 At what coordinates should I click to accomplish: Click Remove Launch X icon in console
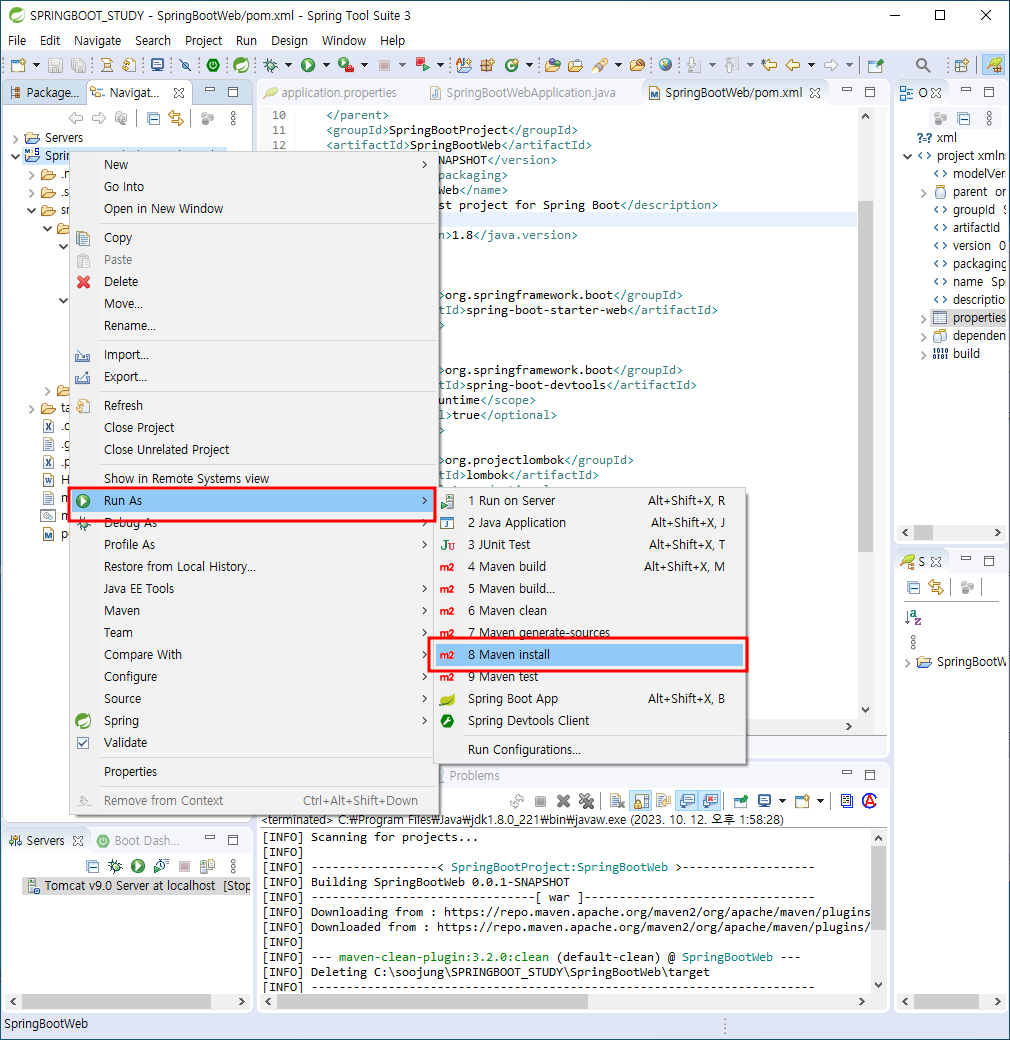coord(563,801)
